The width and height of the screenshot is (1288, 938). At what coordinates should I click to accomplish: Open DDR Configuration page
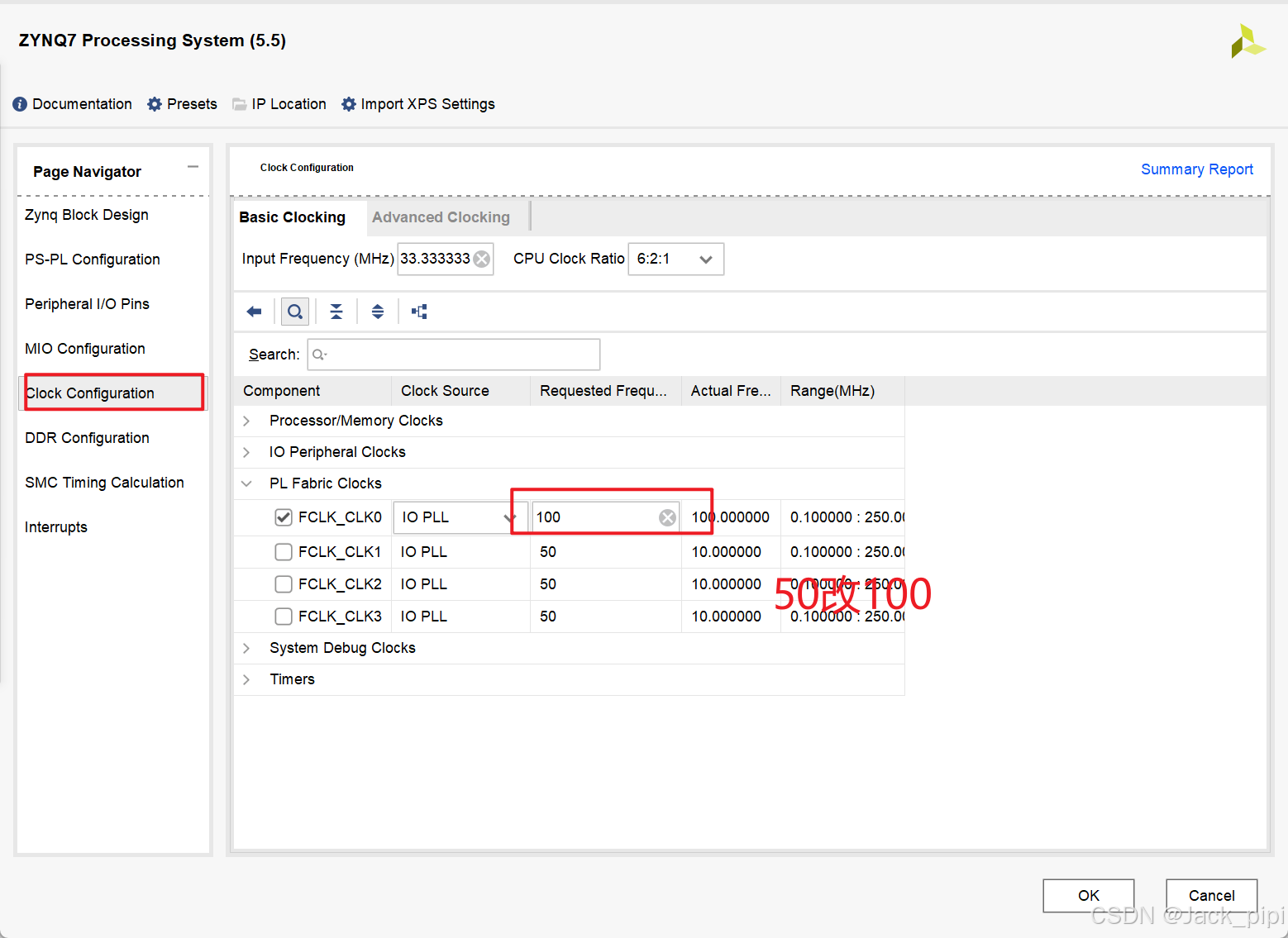click(x=87, y=438)
